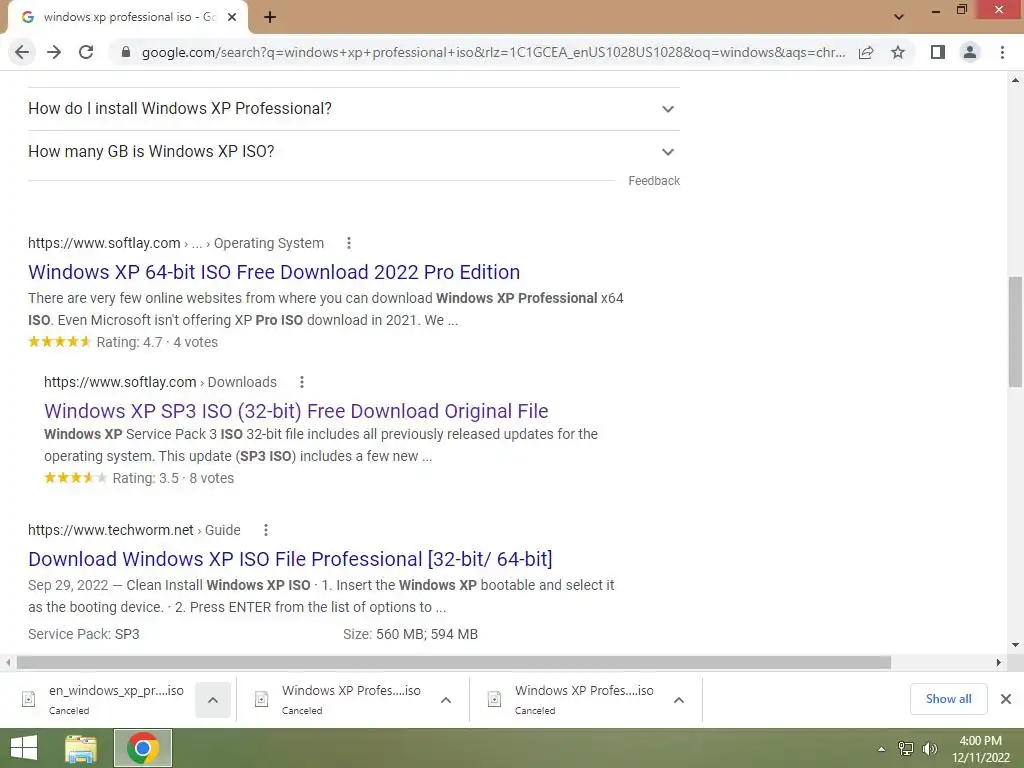Click the Feedback link
Viewport: 1024px width, 768px height.
pos(654,181)
